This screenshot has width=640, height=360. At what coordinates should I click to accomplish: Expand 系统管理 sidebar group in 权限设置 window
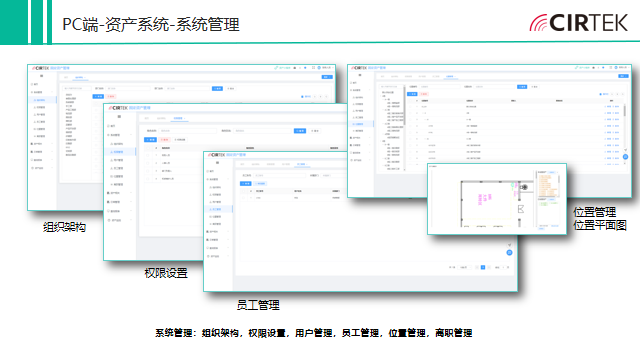120,135
